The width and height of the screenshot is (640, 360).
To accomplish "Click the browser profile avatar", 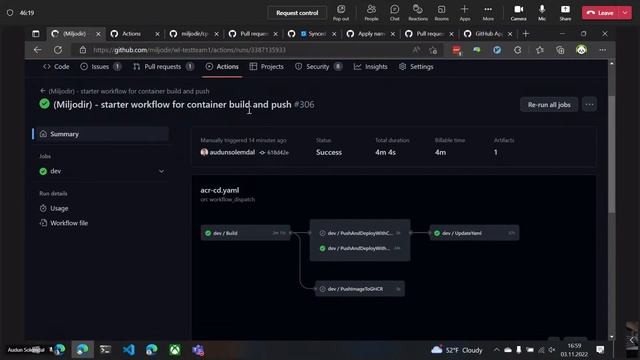I will pos(581,50).
